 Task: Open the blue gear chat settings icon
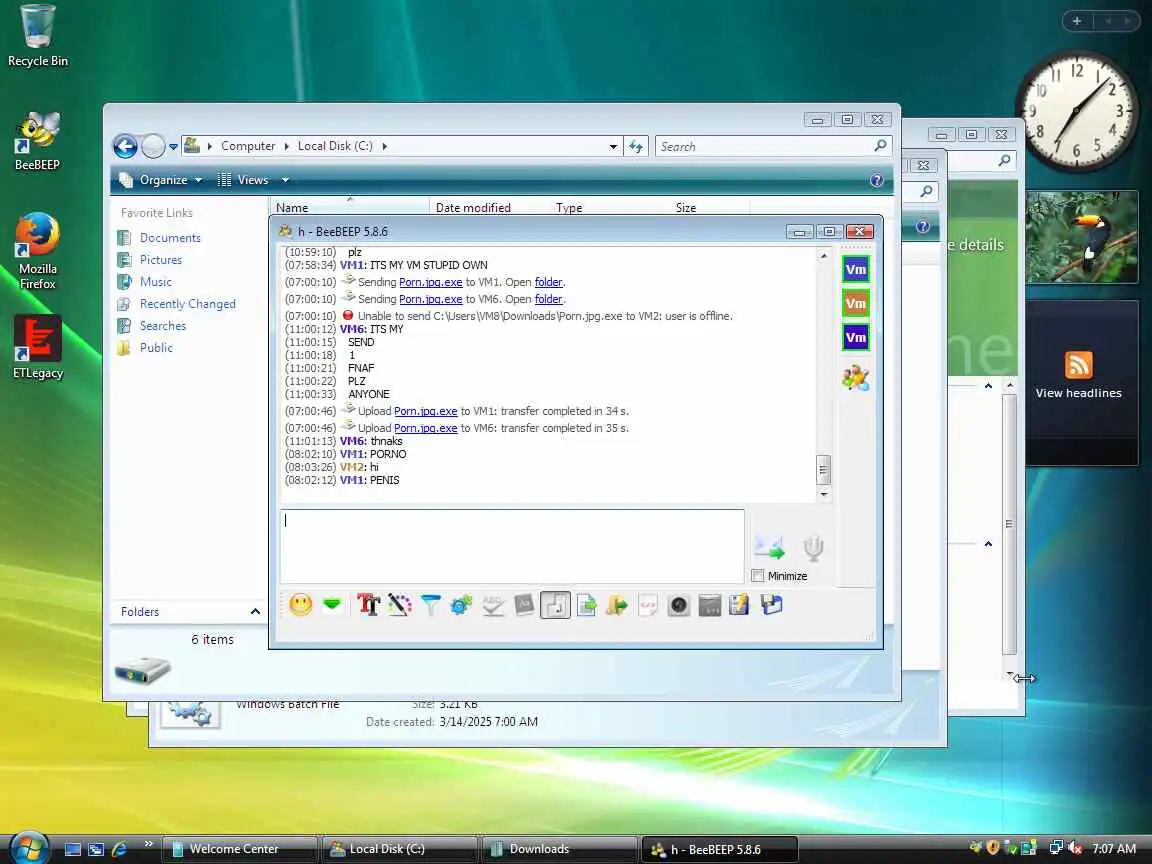tap(461, 605)
